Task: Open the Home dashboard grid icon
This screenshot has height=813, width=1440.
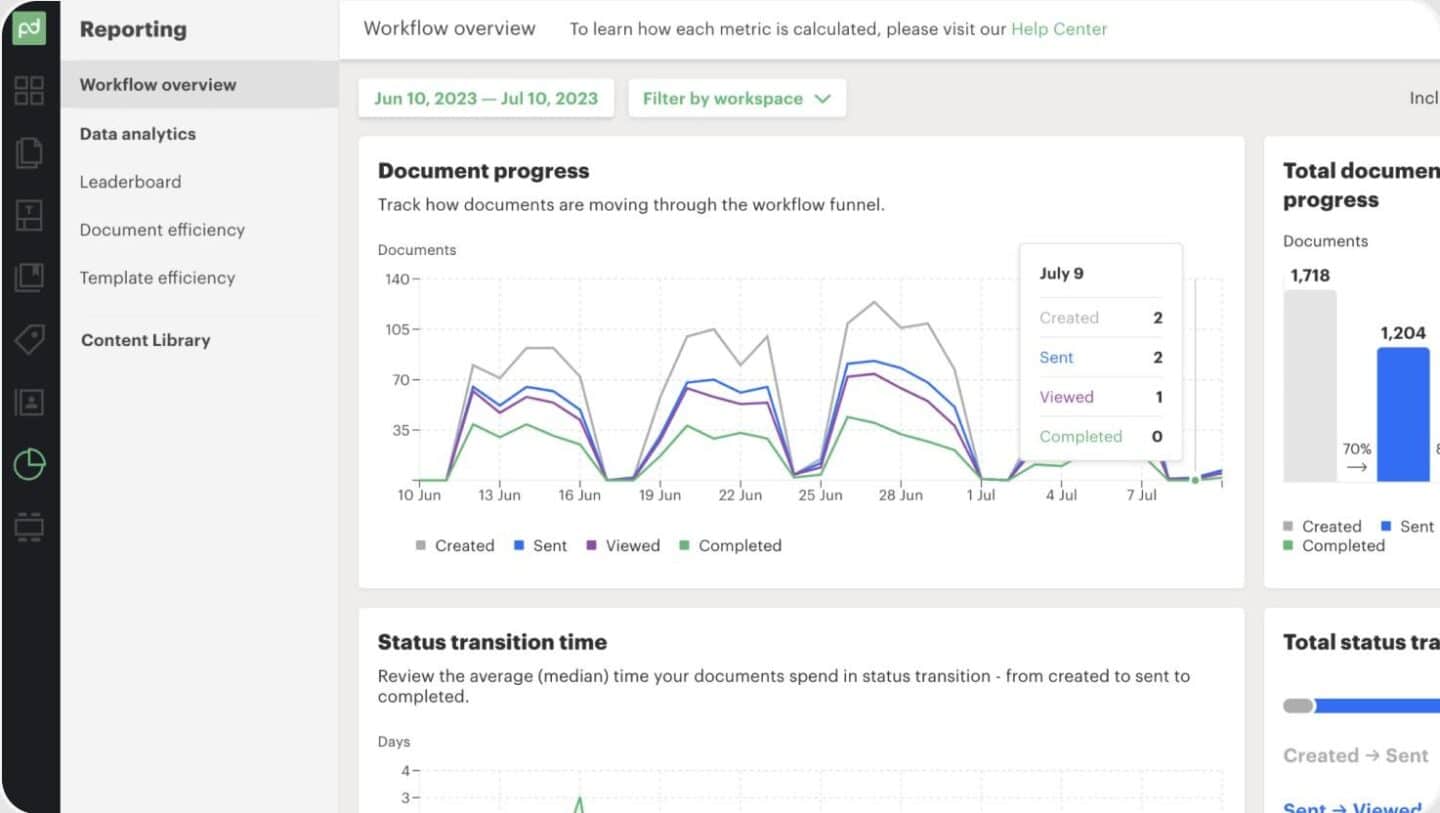Action: point(30,90)
